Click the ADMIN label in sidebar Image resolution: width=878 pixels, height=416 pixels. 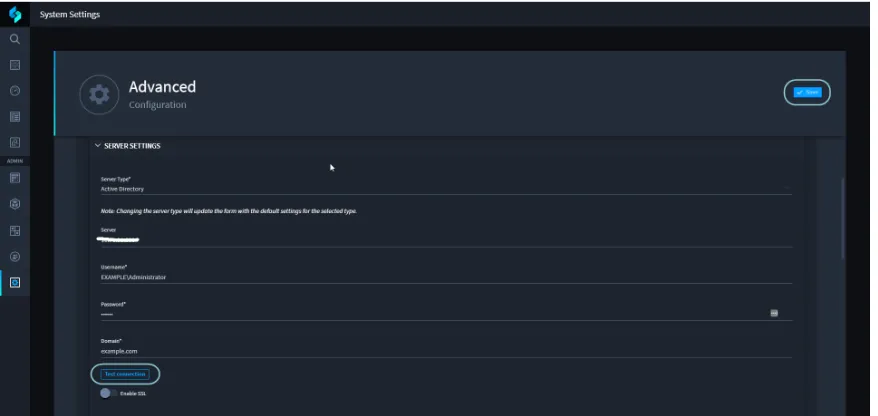(15, 161)
